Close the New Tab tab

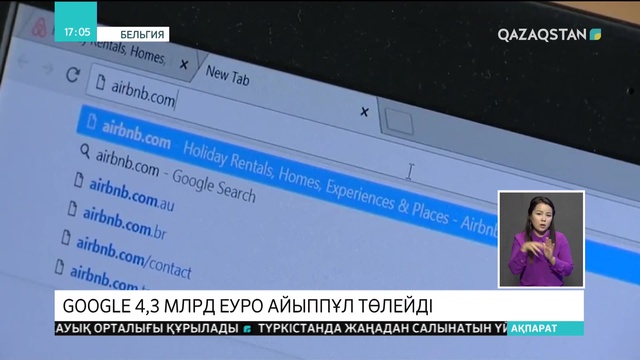tap(364, 111)
